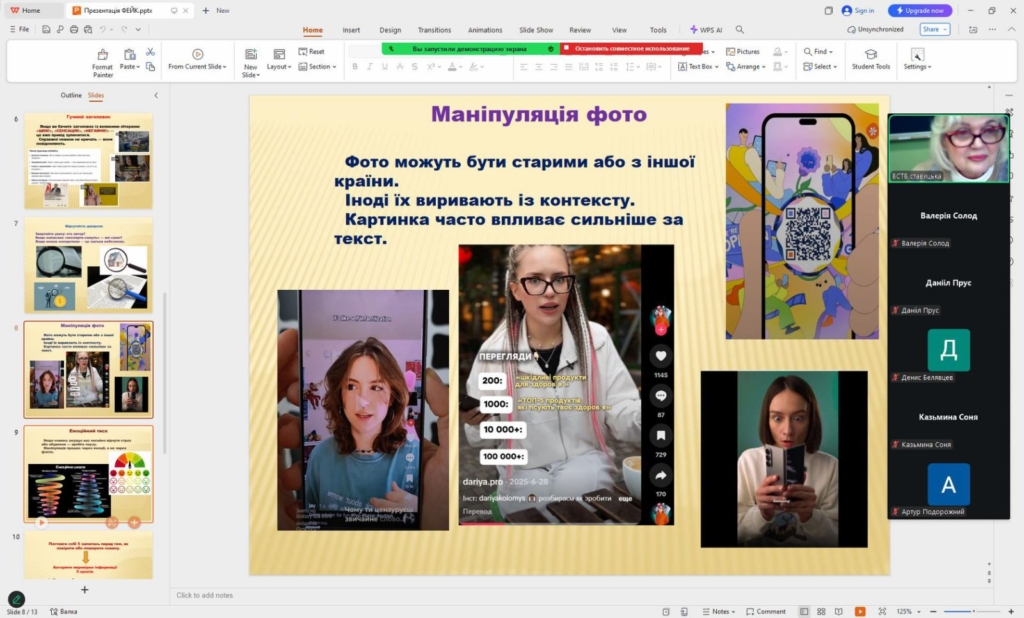The height and width of the screenshot is (618, 1024).
Task: Start slideshow From Current Slide
Action: pyautogui.click(x=197, y=60)
